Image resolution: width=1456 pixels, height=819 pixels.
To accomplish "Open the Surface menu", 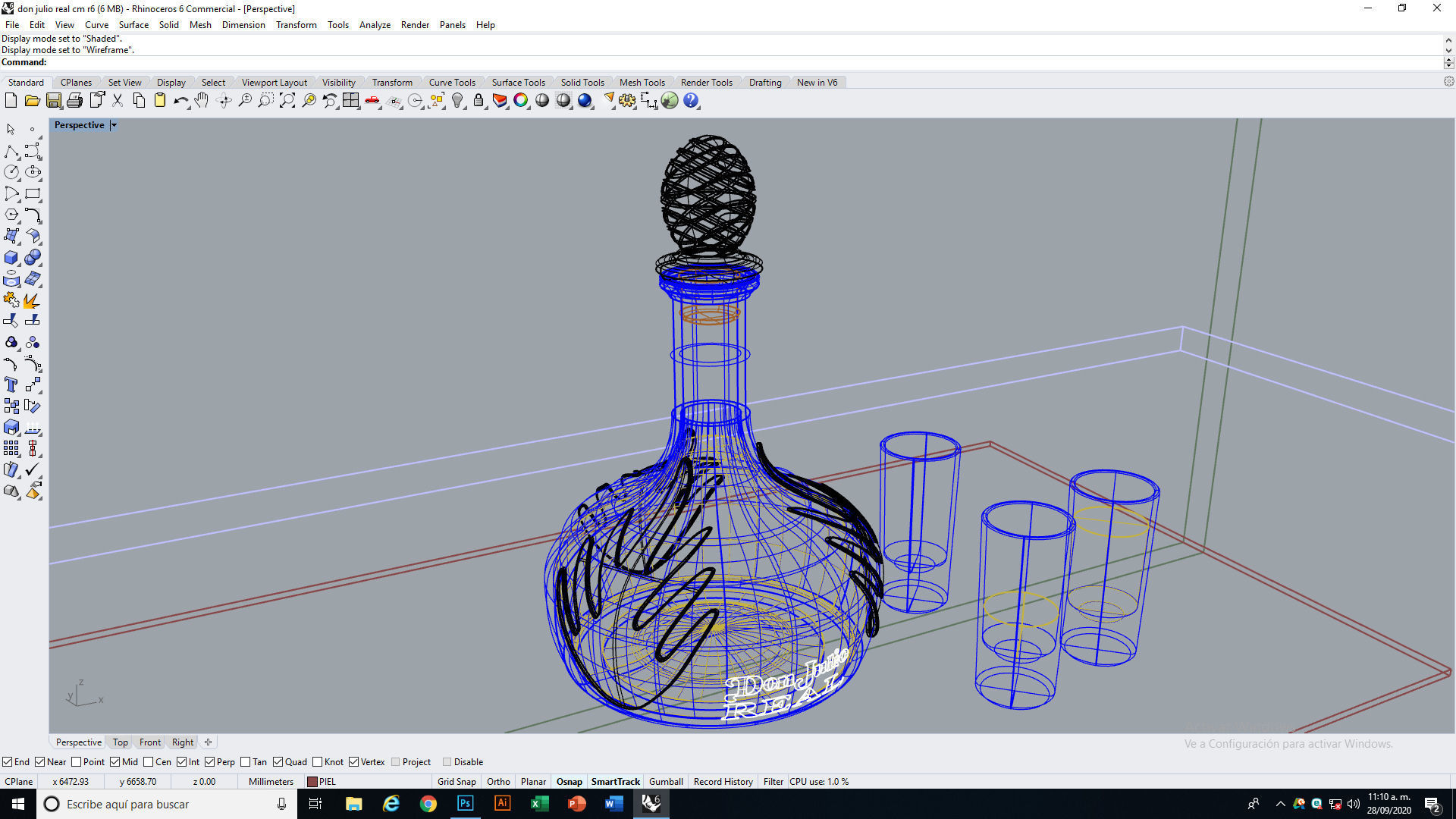I will pyautogui.click(x=133, y=25).
